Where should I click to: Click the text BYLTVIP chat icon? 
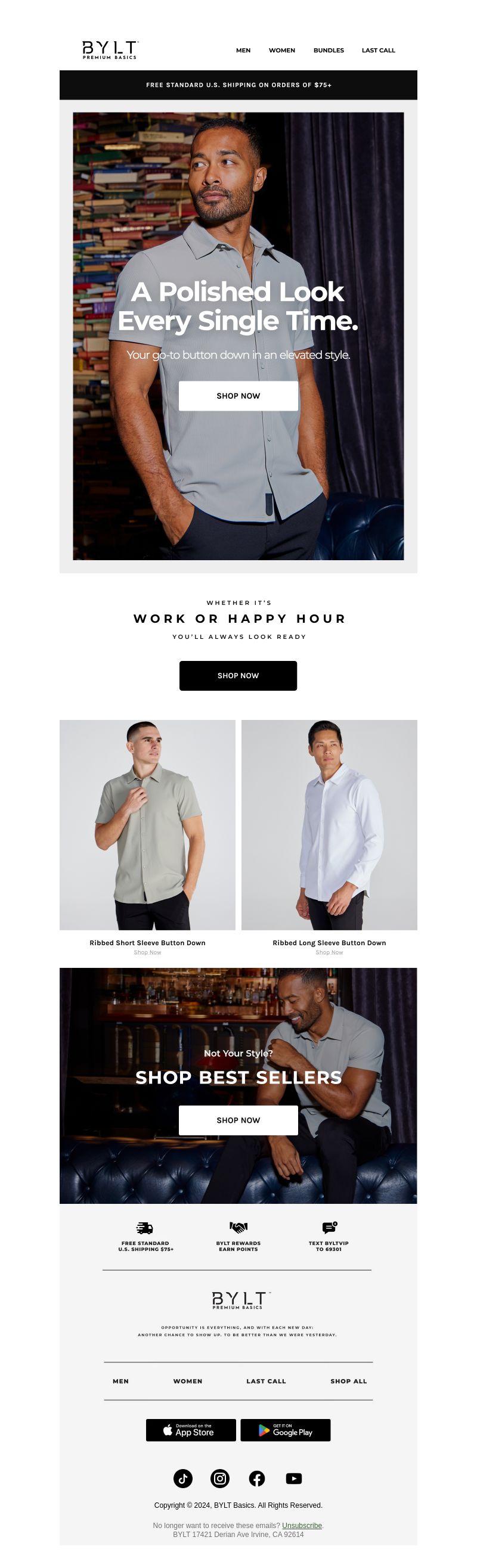coord(329,1227)
